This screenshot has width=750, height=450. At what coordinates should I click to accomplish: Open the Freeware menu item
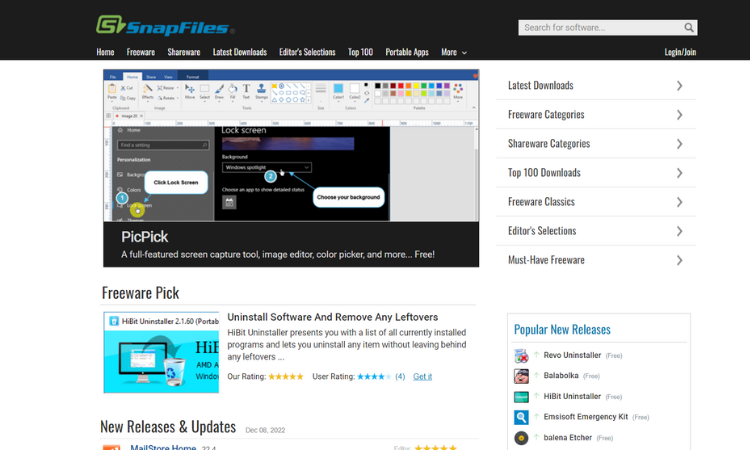pyautogui.click(x=141, y=52)
